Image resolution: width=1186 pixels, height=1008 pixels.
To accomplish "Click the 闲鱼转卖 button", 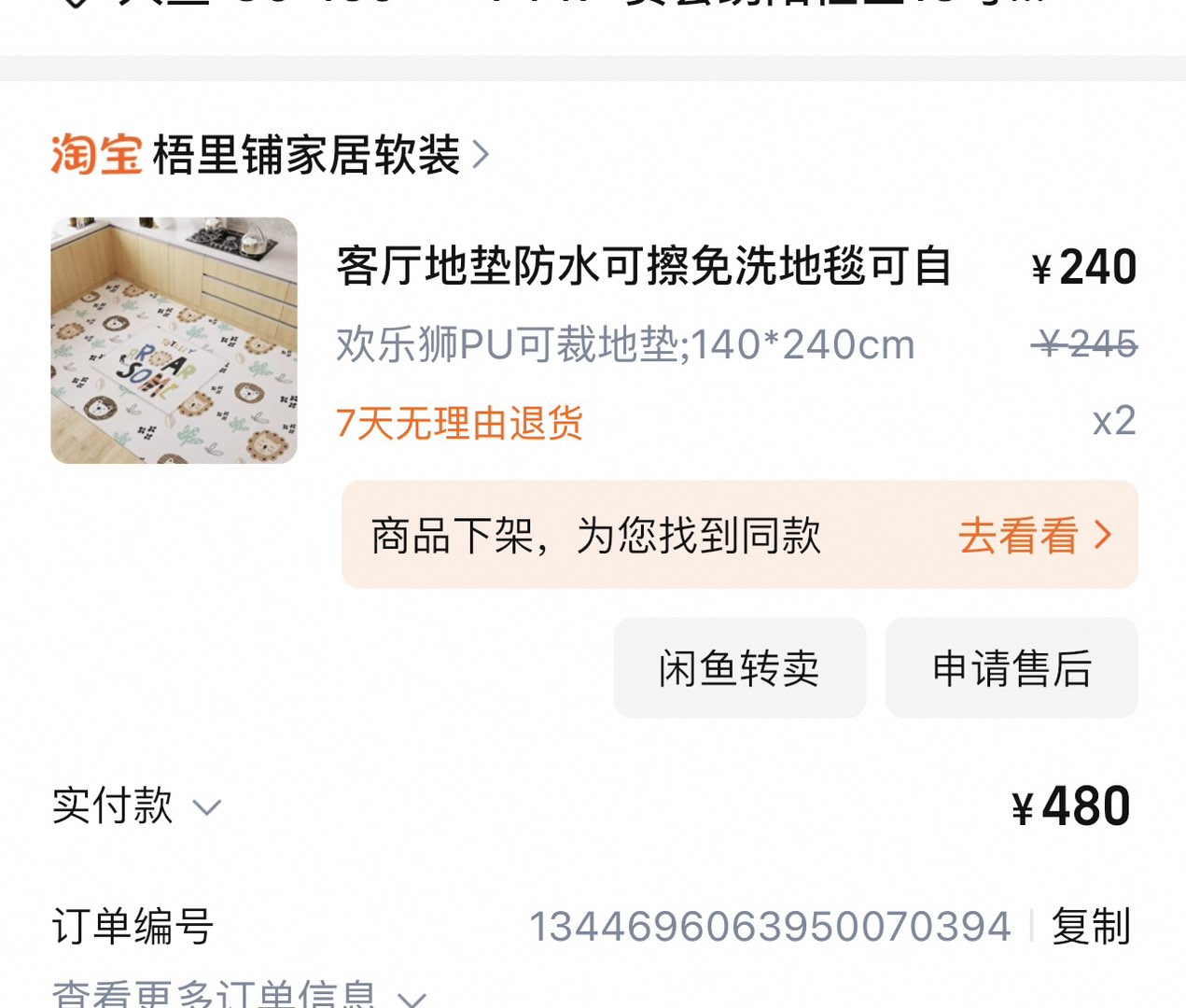I will pyautogui.click(x=739, y=668).
